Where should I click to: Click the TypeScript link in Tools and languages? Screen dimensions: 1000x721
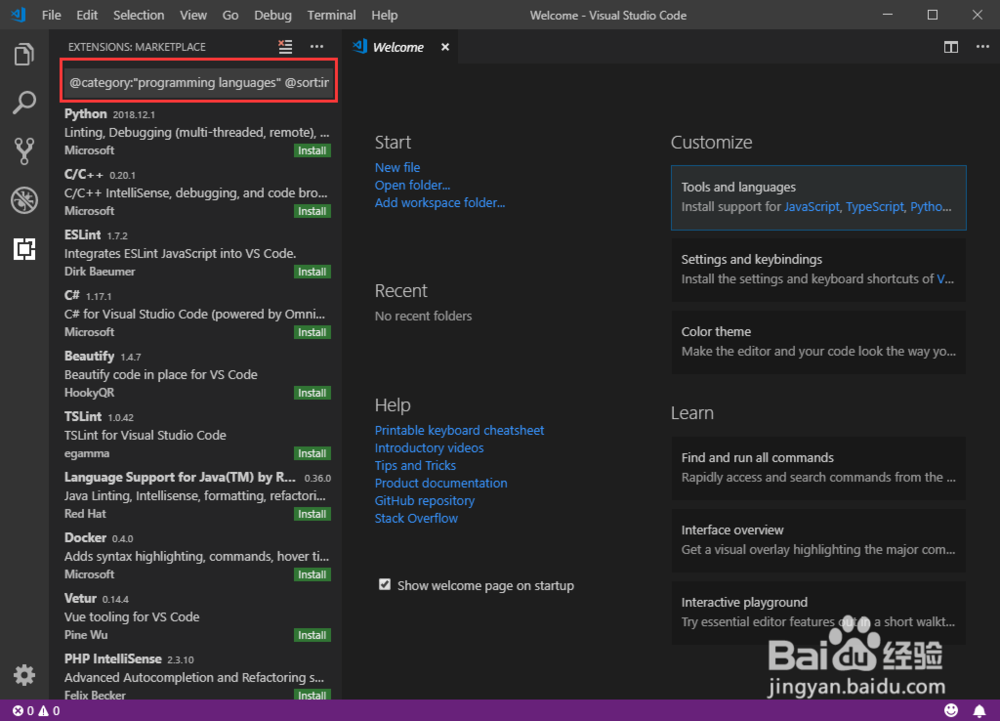click(874, 207)
